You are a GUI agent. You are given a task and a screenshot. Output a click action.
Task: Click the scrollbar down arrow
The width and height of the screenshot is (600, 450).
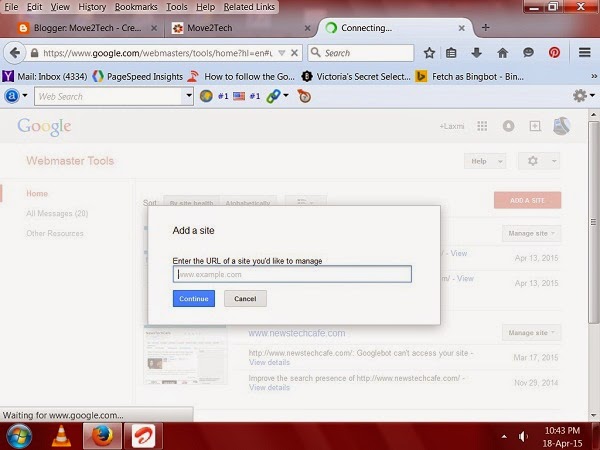(593, 414)
